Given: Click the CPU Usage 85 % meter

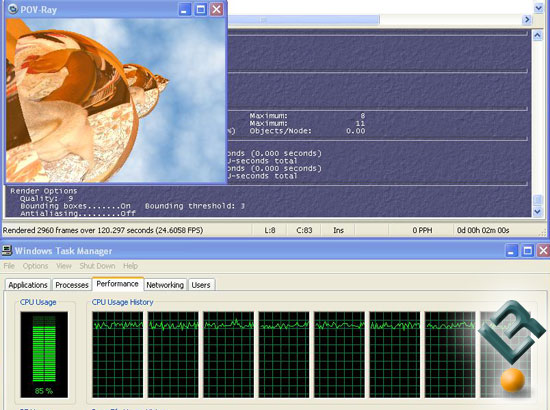Looking at the screenshot, I should pos(44,354).
